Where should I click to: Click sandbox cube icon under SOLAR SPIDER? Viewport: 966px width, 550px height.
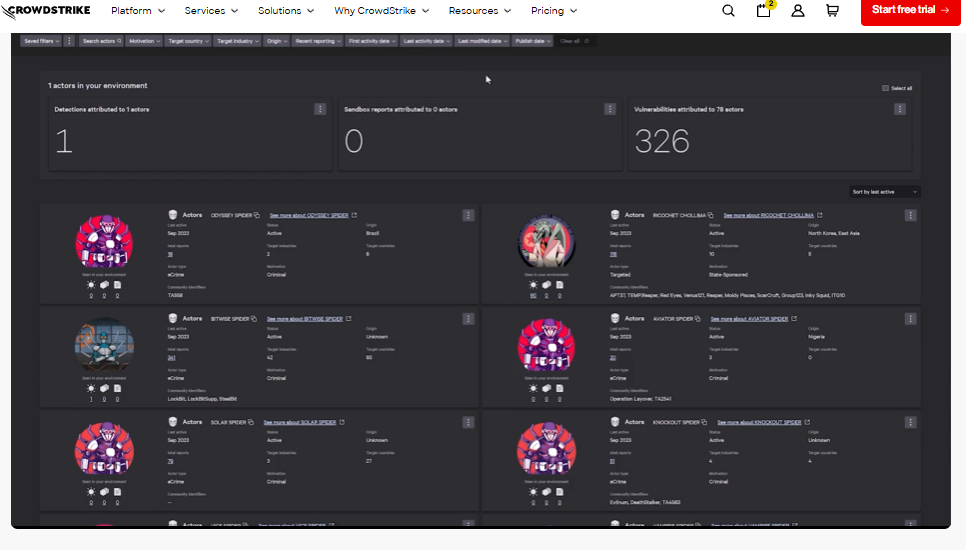pos(104,491)
